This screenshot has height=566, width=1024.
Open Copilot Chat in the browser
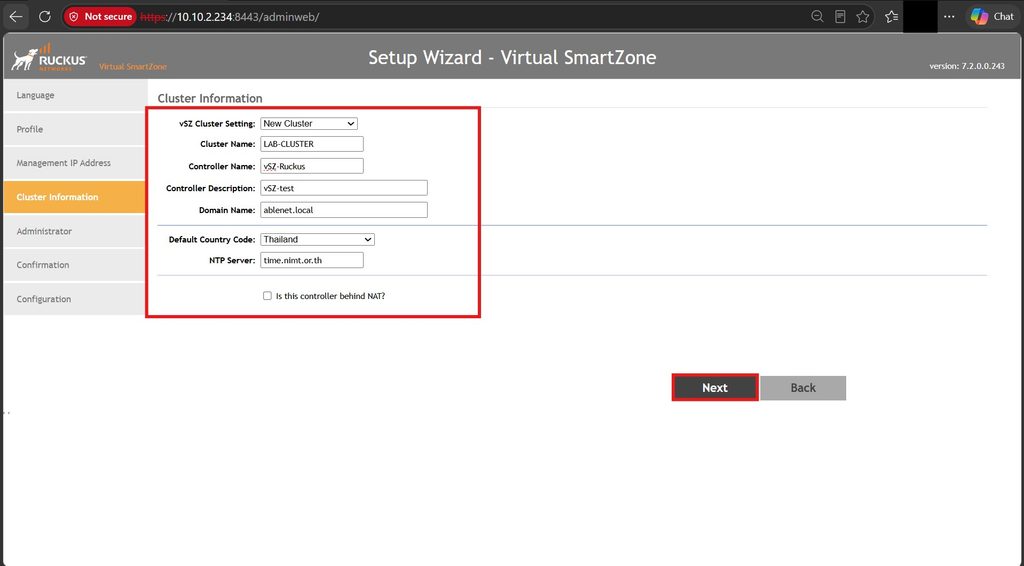click(x=992, y=17)
